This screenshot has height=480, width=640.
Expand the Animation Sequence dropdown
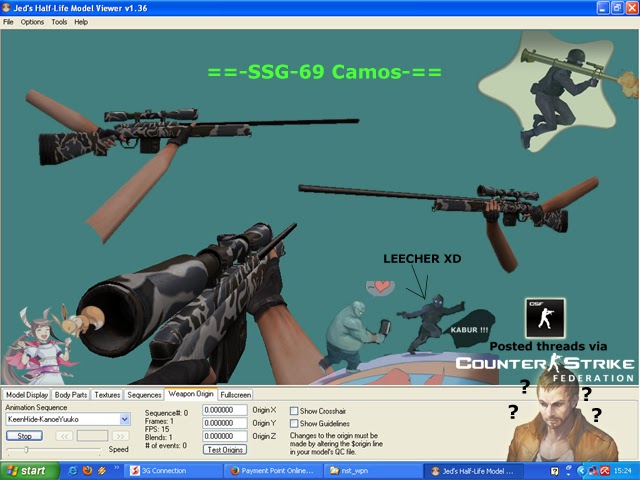pyautogui.click(x=125, y=419)
